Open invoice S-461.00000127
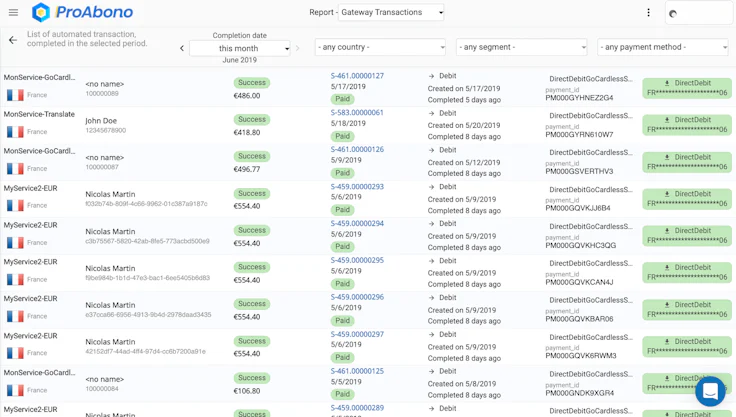 (357, 76)
